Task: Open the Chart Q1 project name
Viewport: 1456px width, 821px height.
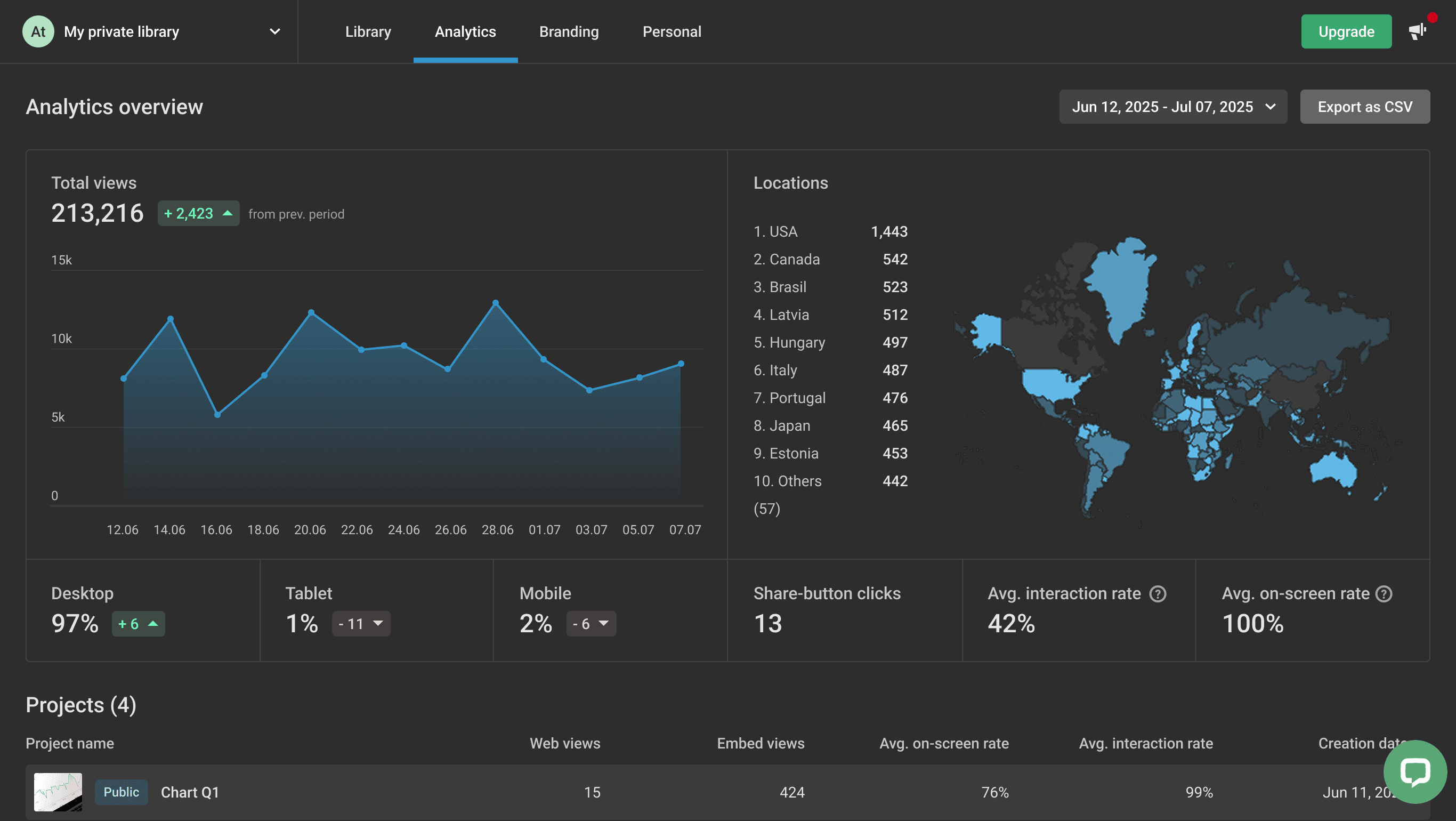Action: click(190, 792)
